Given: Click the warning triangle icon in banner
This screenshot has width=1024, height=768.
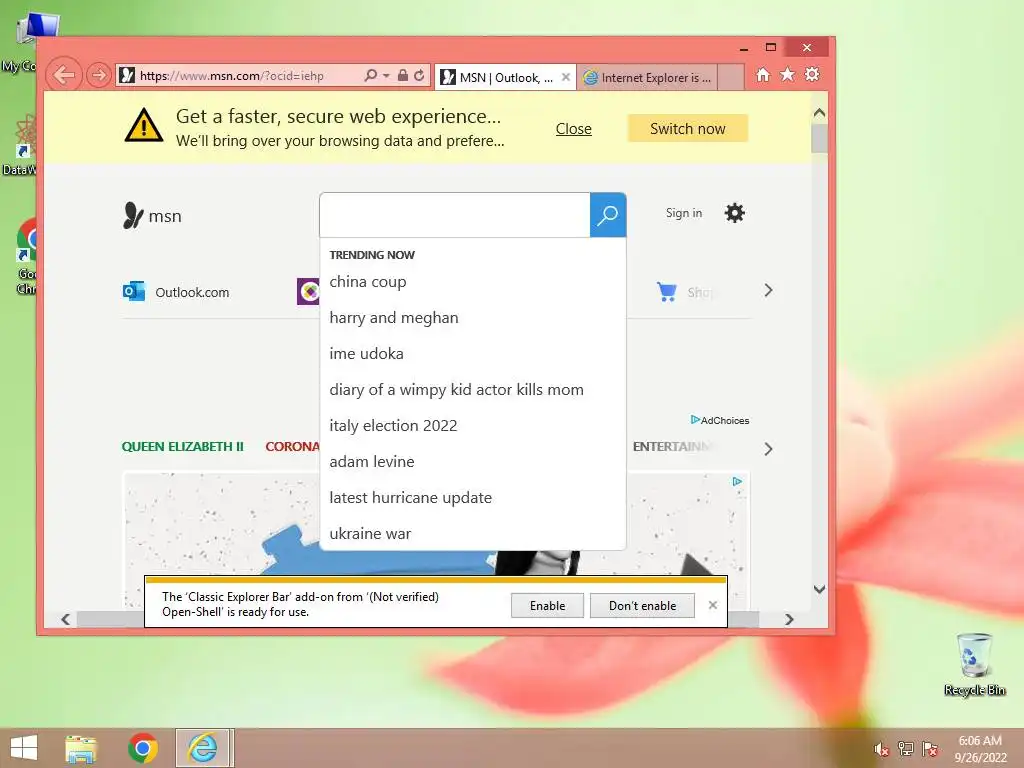Looking at the screenshot, I should click(x=144, y=125).
